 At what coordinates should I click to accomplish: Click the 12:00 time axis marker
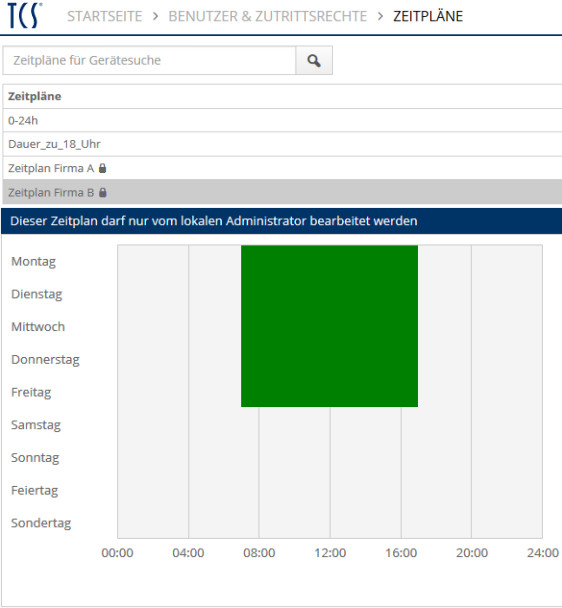(x=330, y=553)
